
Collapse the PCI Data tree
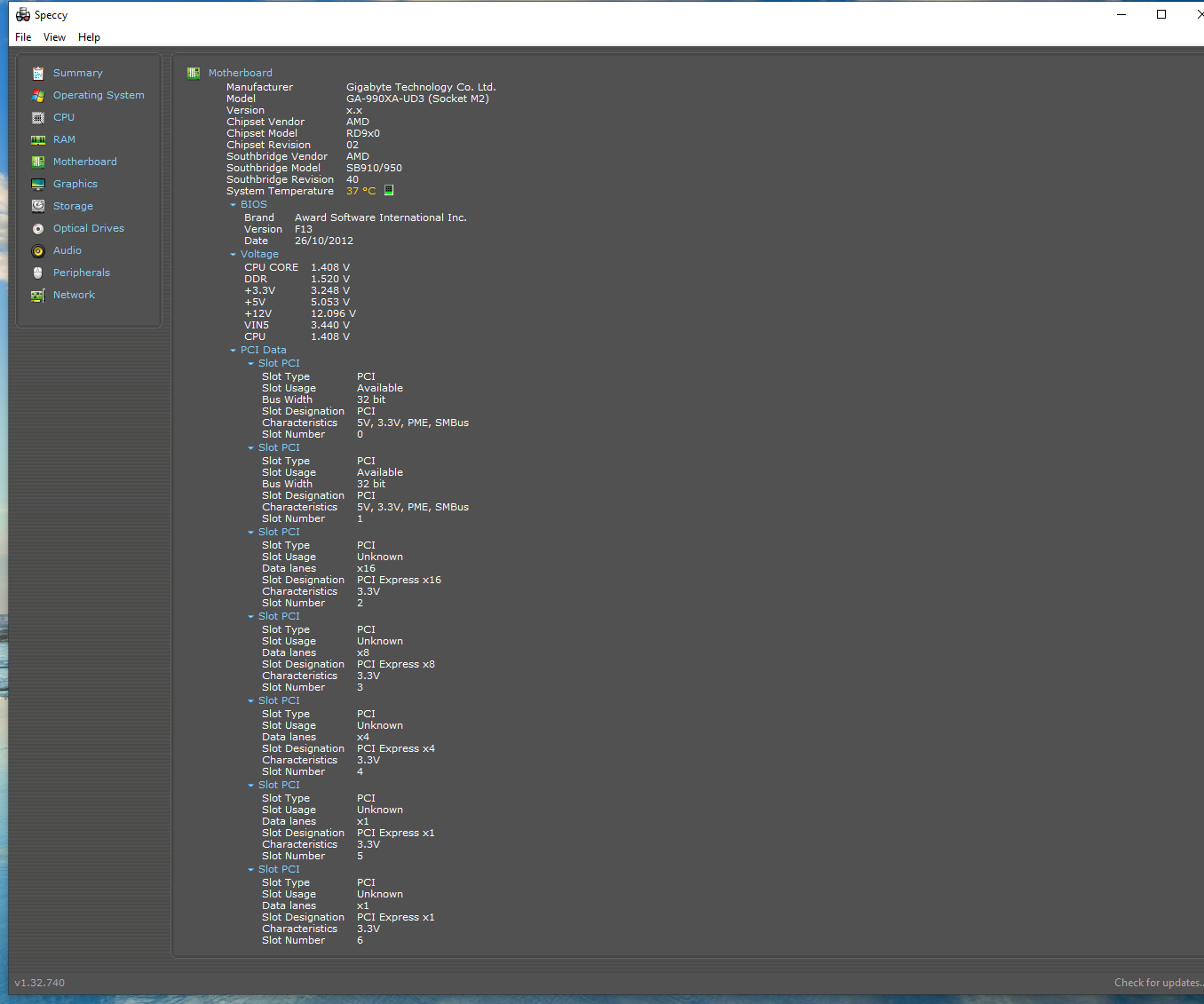tap(234, 351)
